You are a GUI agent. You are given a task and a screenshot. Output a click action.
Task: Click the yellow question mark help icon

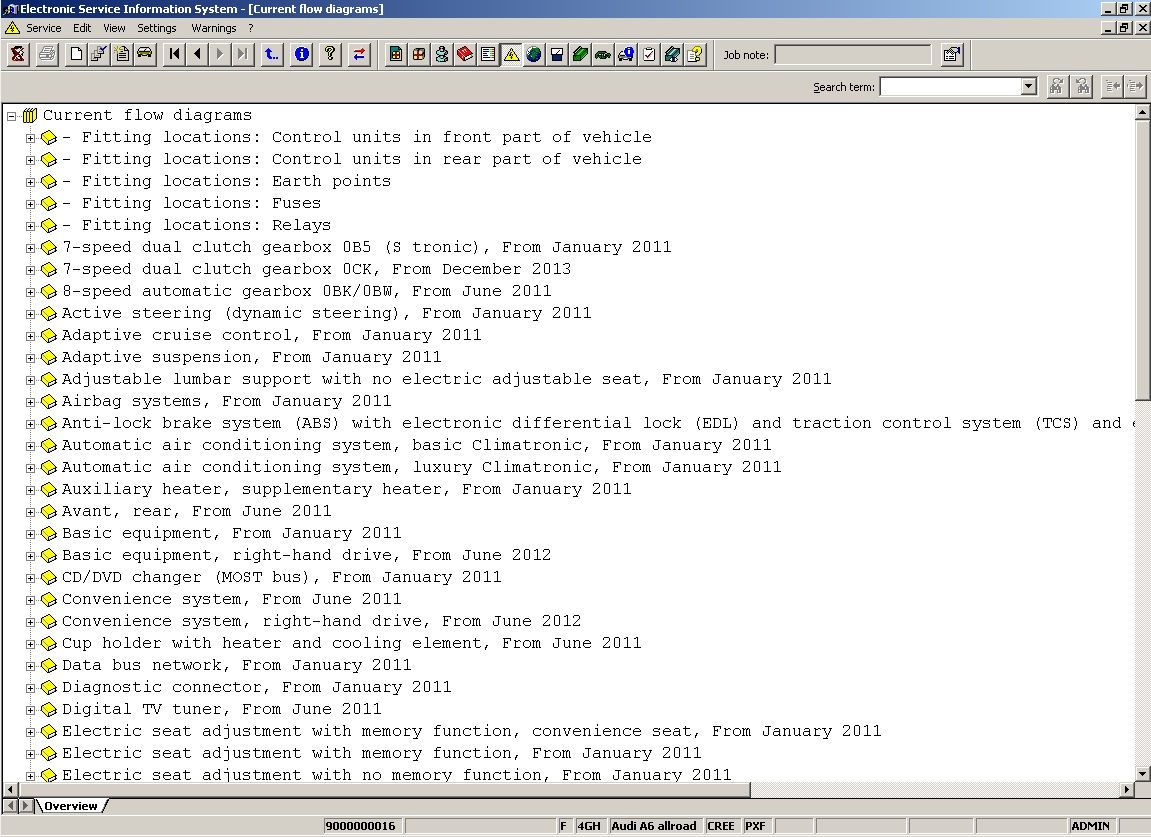(330, 54)
